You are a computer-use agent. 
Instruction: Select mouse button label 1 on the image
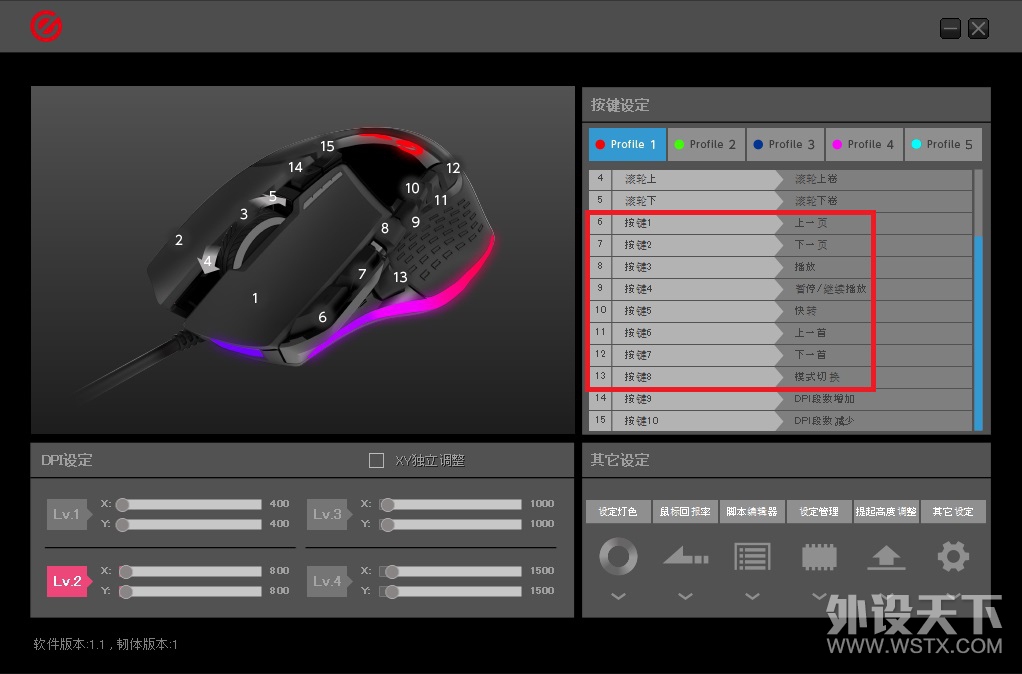(x=255, y=298)
